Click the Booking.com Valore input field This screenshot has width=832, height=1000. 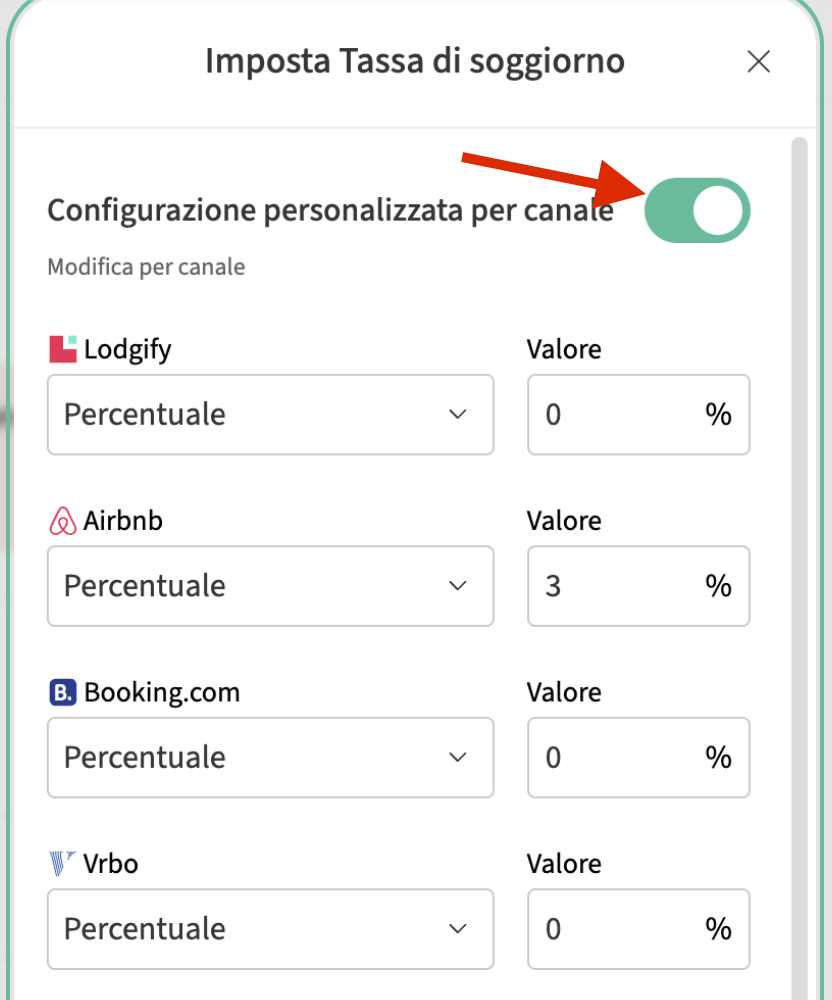(x=620, y=757)
